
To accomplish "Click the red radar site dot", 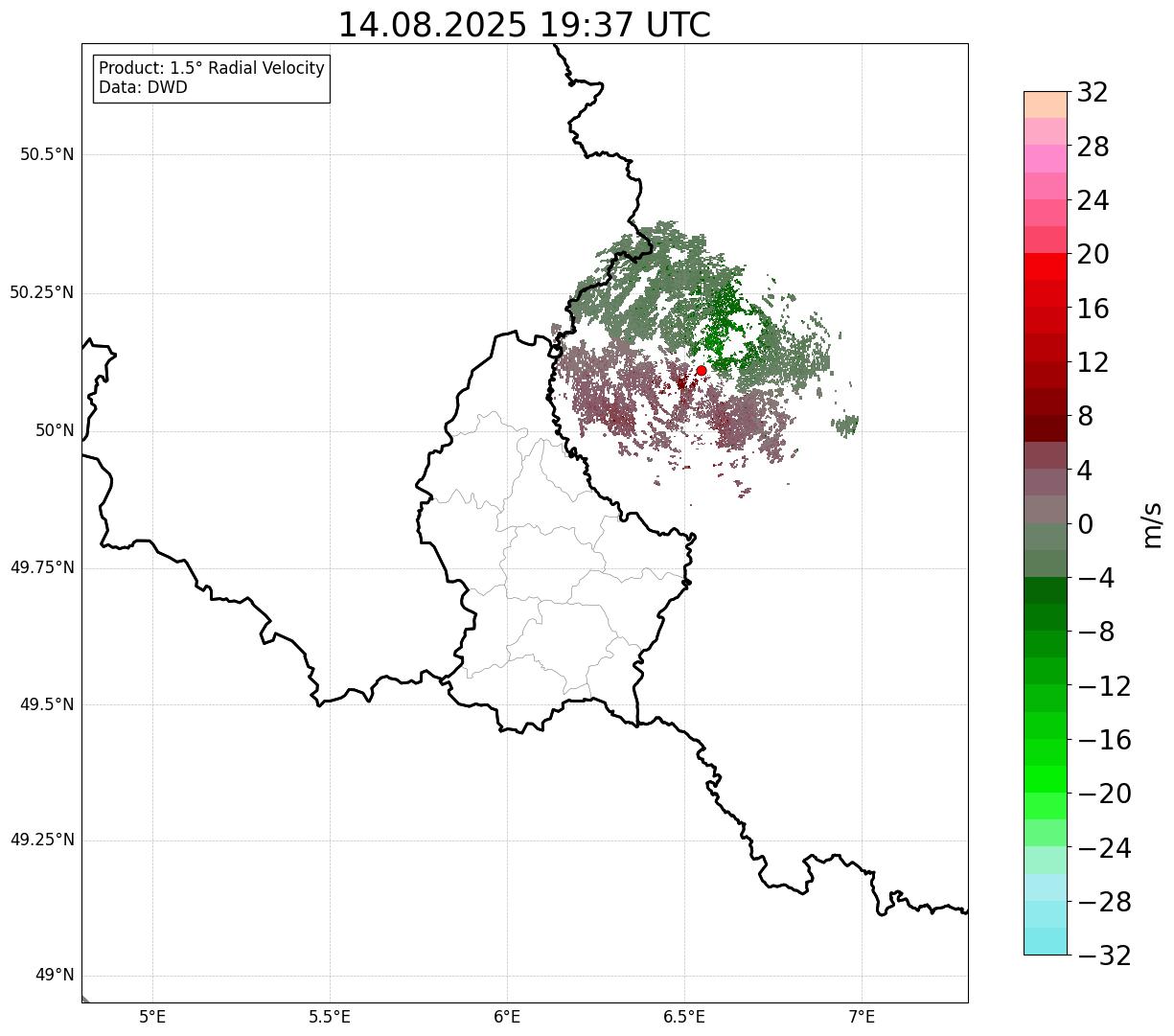I will coord(702,370).
